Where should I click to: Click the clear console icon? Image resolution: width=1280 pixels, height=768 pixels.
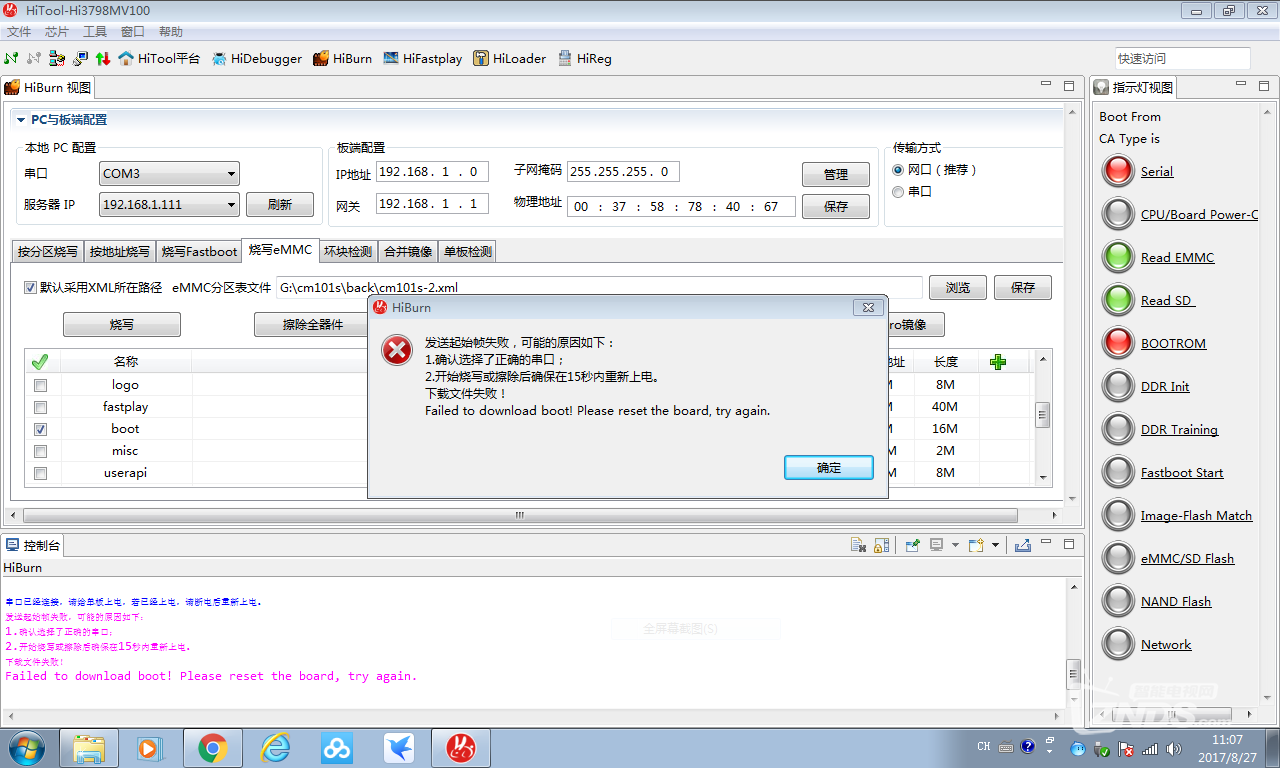pyautogui.click(x=858, y=545)
